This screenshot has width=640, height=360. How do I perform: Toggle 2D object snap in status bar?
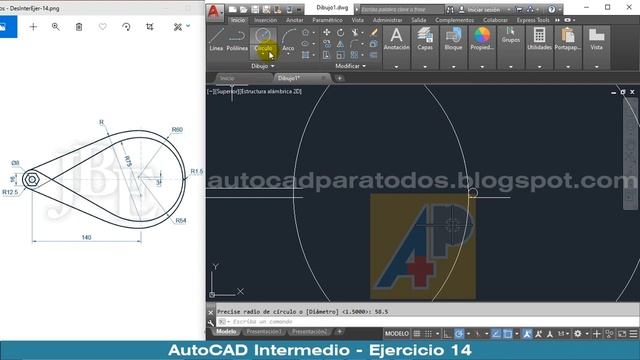[x=508, y=334]
